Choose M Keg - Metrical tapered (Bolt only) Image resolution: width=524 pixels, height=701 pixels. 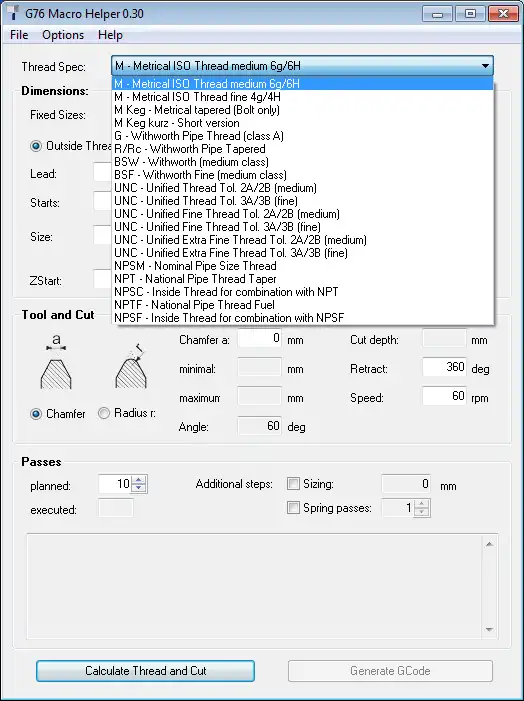point(303,110)
